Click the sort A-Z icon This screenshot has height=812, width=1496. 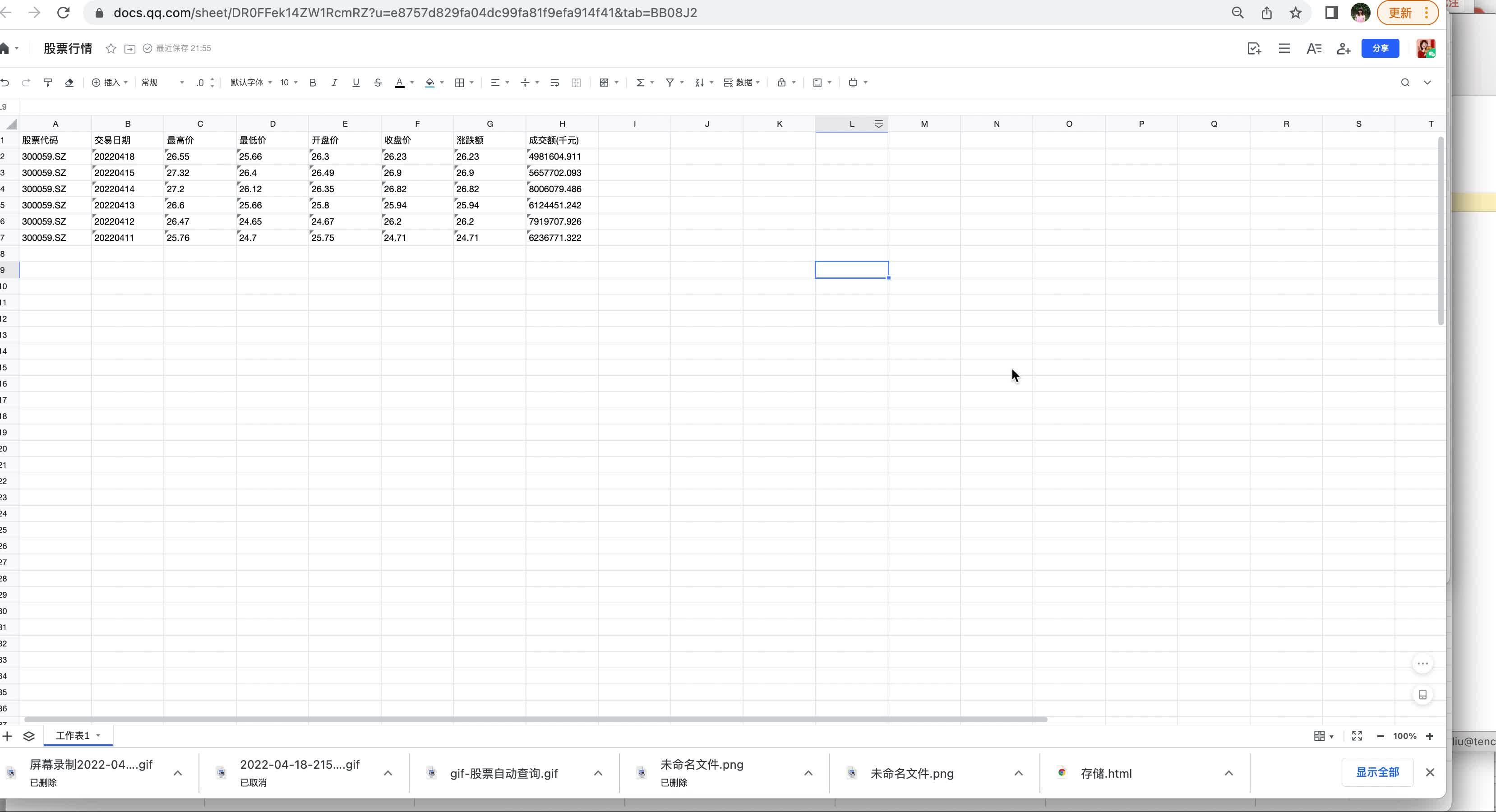[x=699, y=83]
